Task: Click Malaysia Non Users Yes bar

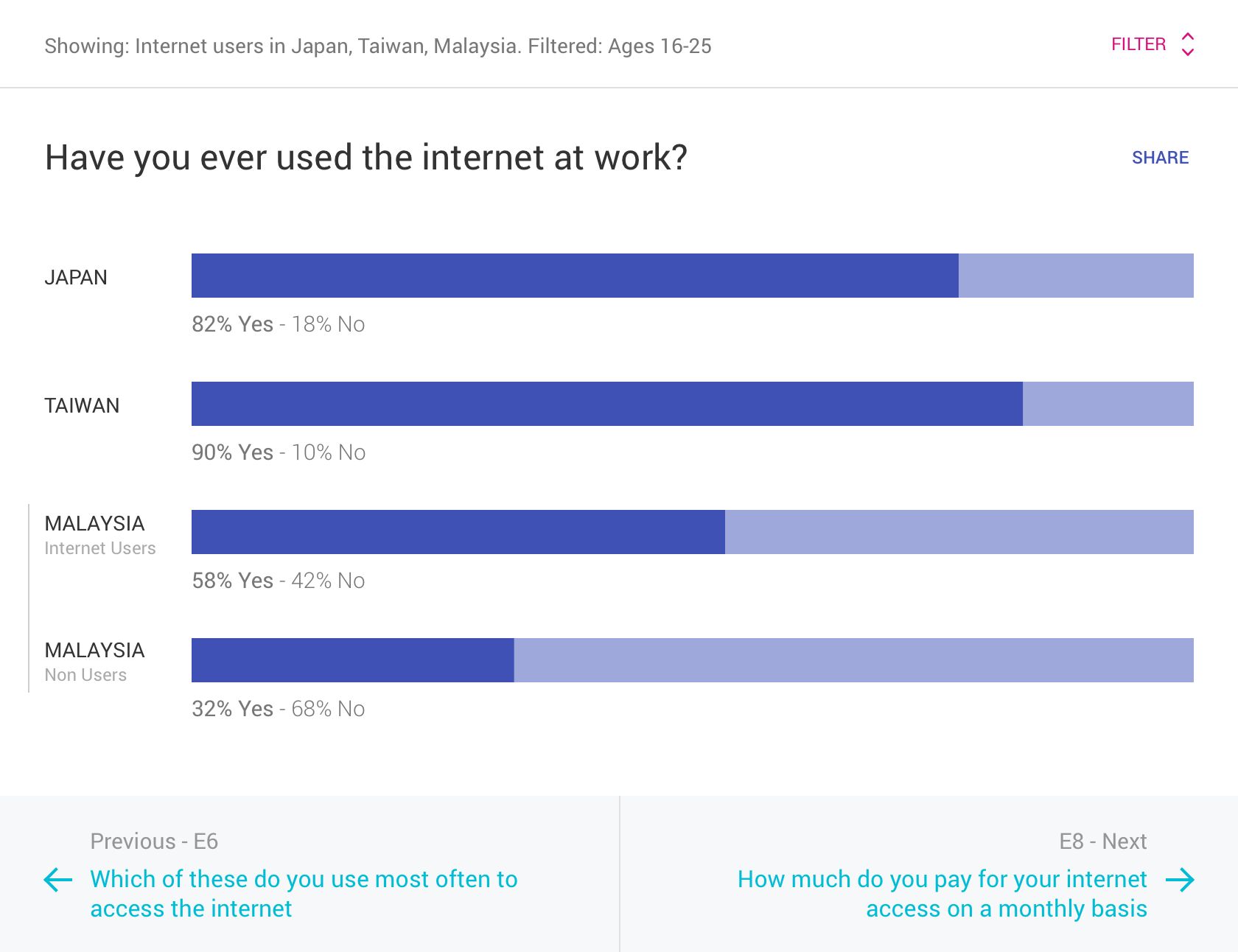Action: point(352,660)
